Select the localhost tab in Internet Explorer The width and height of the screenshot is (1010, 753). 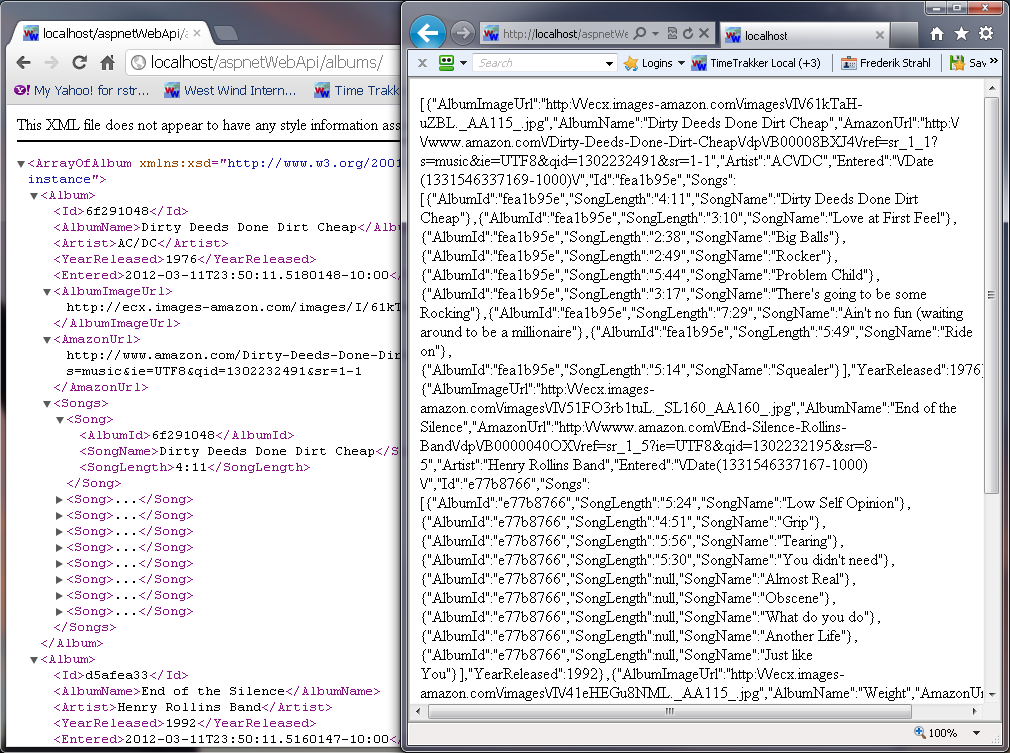765,35
